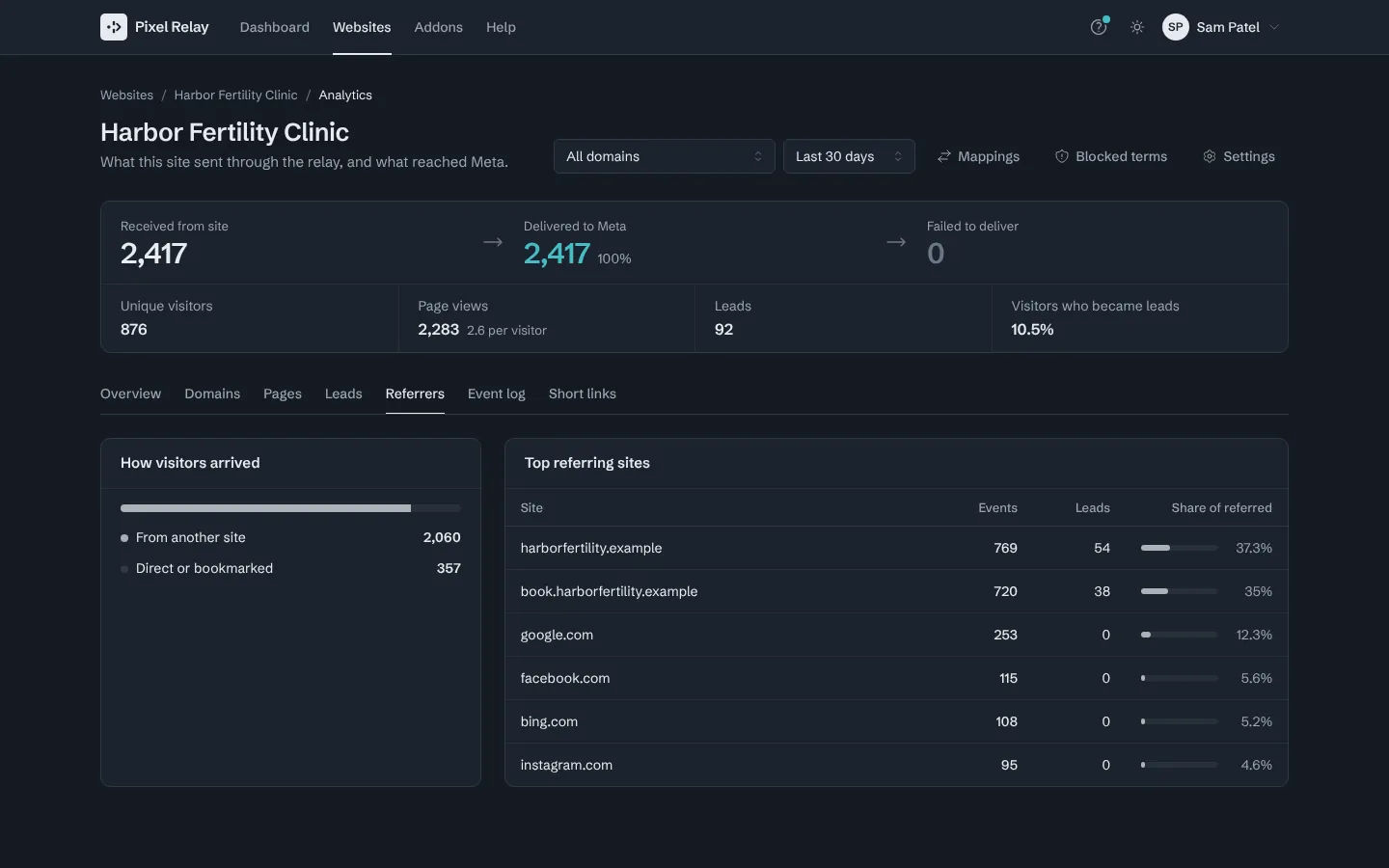Click the Share of referred column header

click(x=1221, y=507)
